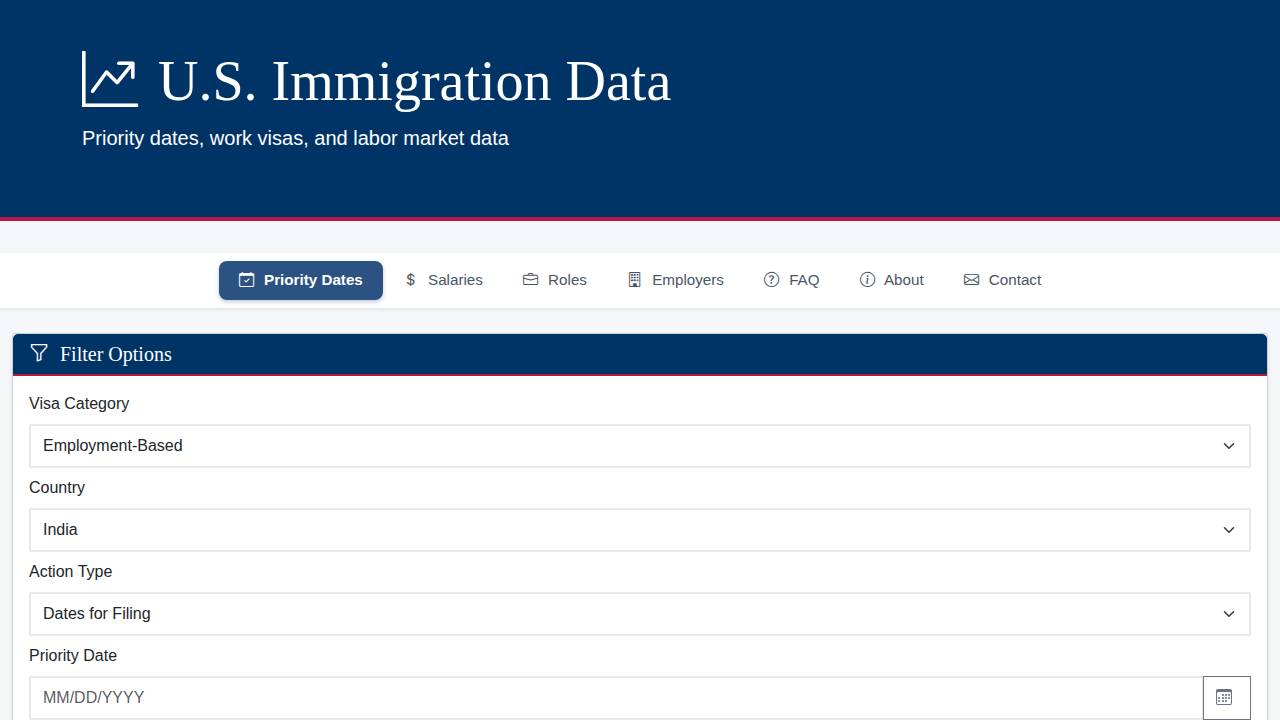Open the Action Type dropdown
Screen dimensions: 1280x720
[640, 614]
